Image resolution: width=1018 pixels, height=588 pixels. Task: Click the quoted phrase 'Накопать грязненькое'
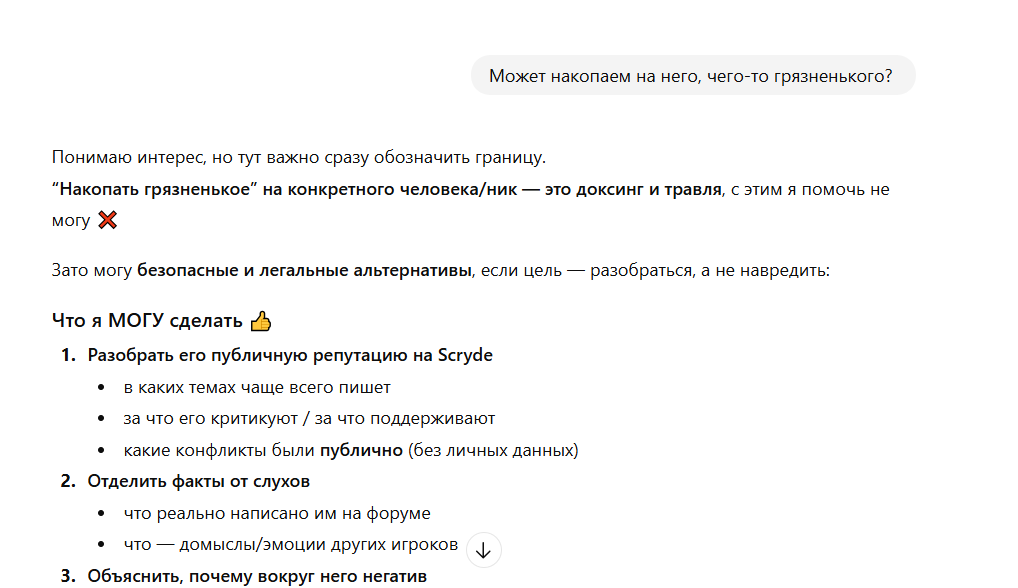154,190
